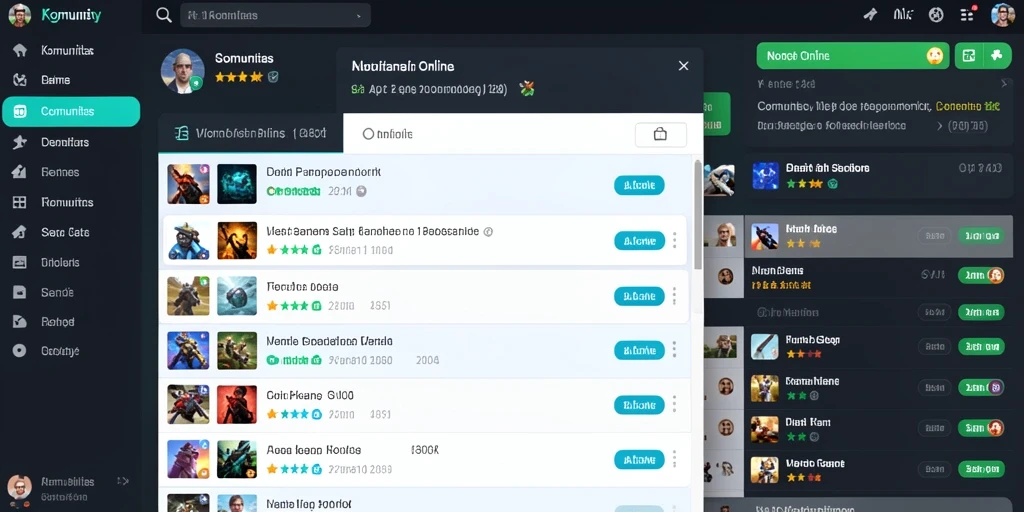Open the search field dropdown arrow
The image size is (1024, 512).
point(359,16)
